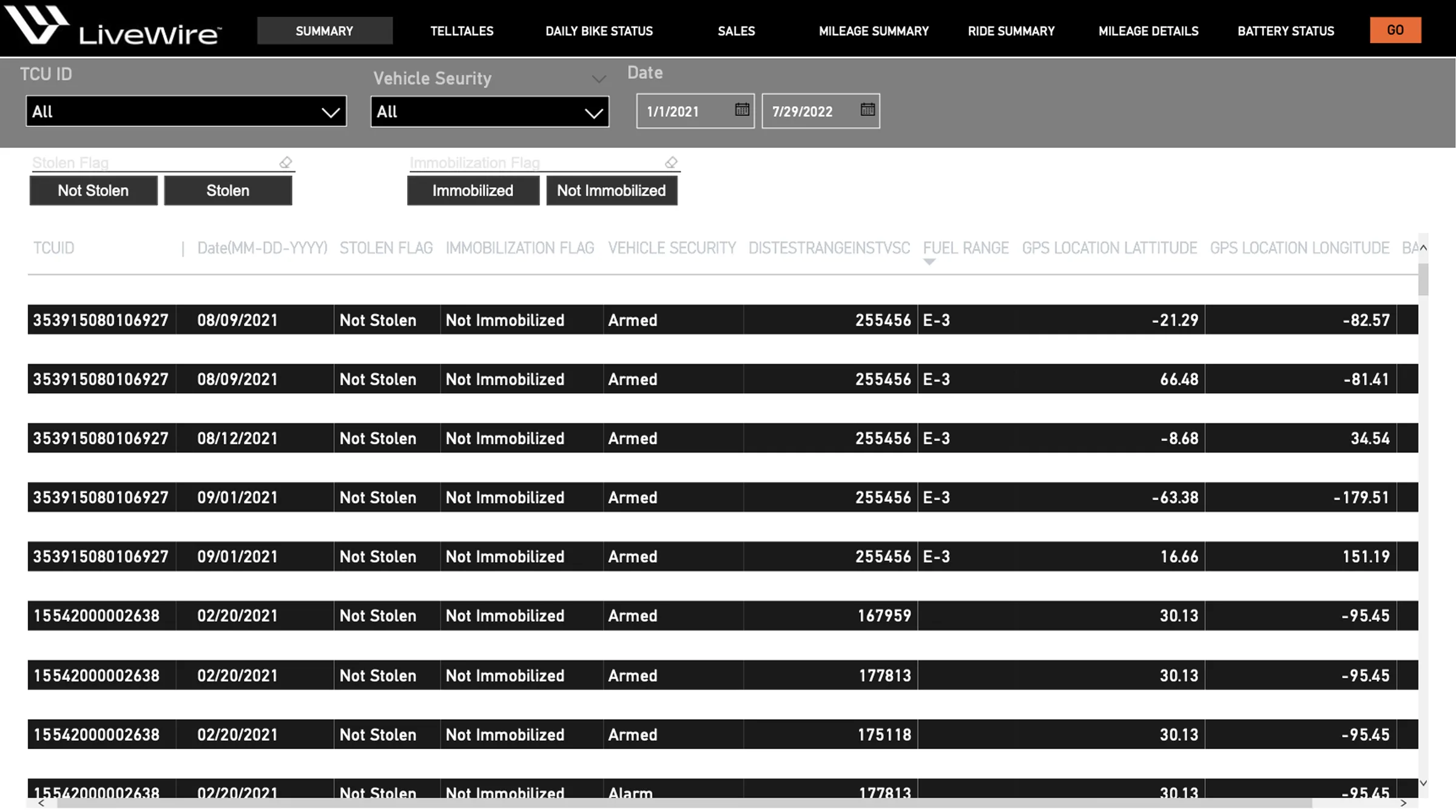Toggle the Stolen filter
Viewport: 1456px width, 812px height.
(x=228, y=190)
